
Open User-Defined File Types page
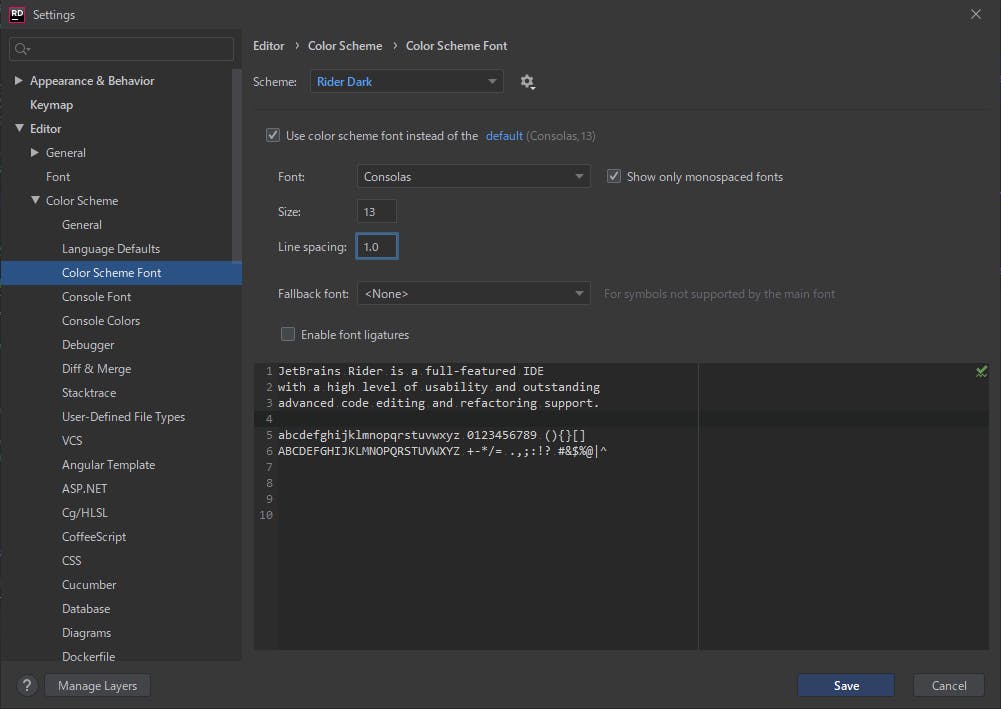123,417
